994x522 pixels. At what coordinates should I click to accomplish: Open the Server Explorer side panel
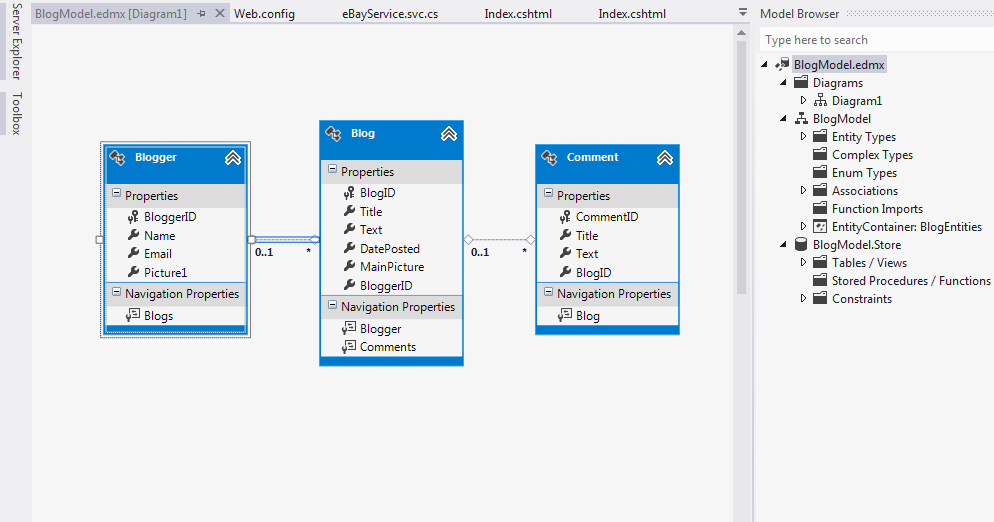(x=16, y=41)
